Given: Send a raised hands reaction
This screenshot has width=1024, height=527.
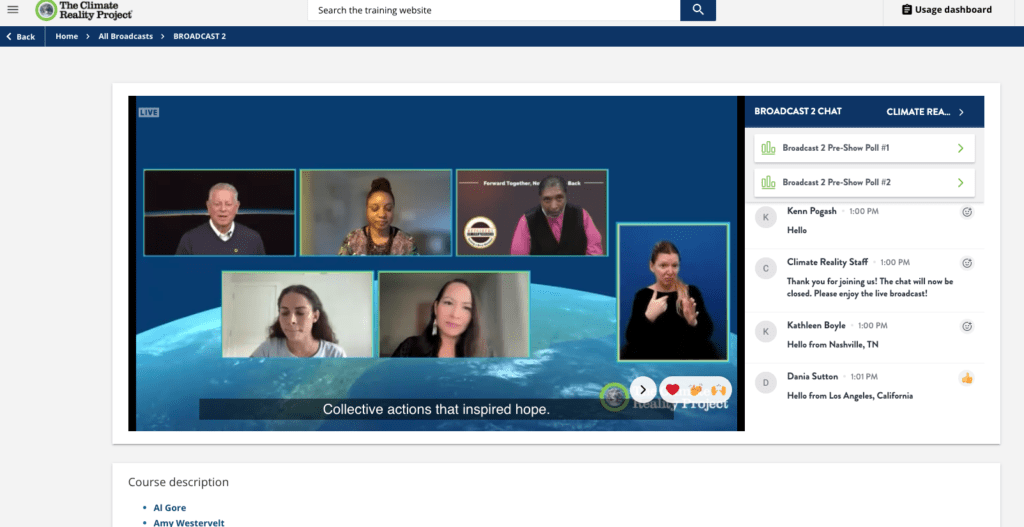Looking at the screenshot, I should [718, 390].
